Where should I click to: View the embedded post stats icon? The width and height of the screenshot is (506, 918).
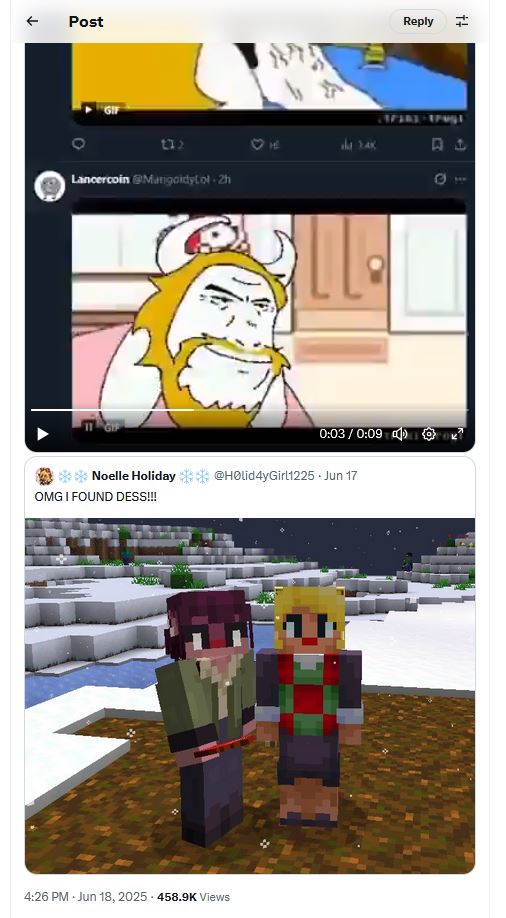pos(346,144)
